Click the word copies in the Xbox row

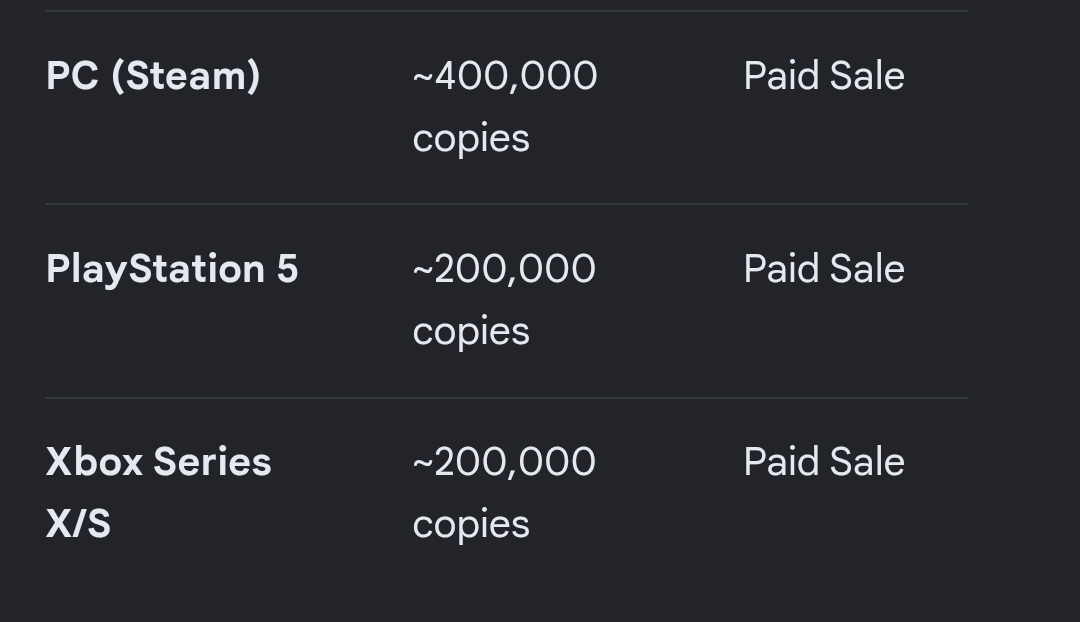[471, 526]
